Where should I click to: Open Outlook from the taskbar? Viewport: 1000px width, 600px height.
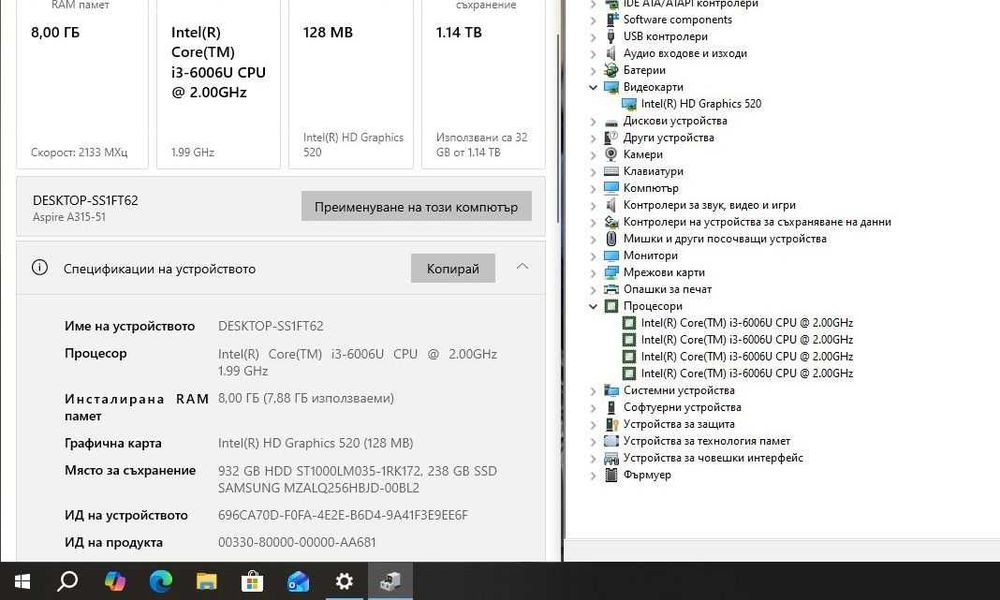(298, 581)
